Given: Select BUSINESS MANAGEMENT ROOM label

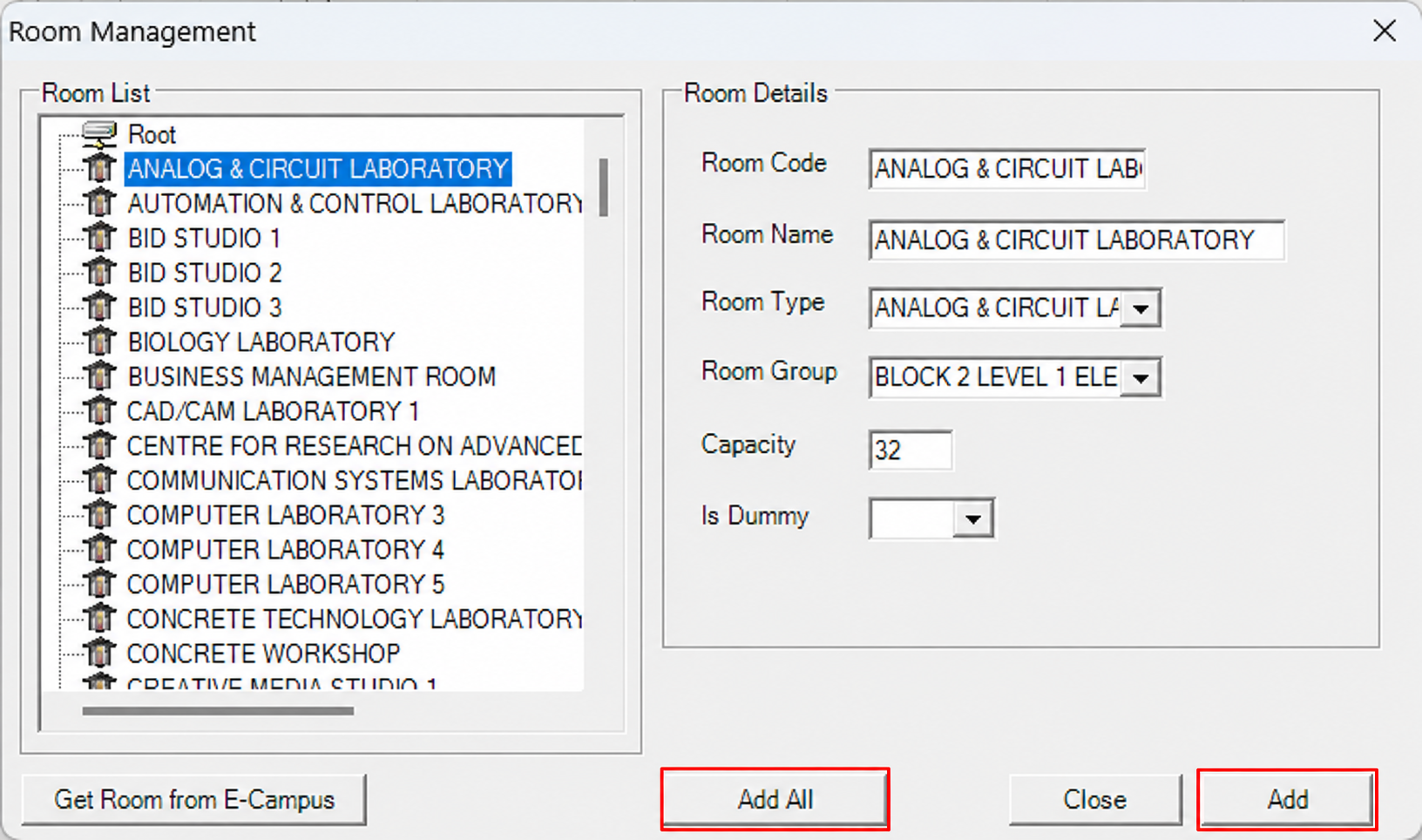Looking at the screenshot, I should [x=312, y=376].
